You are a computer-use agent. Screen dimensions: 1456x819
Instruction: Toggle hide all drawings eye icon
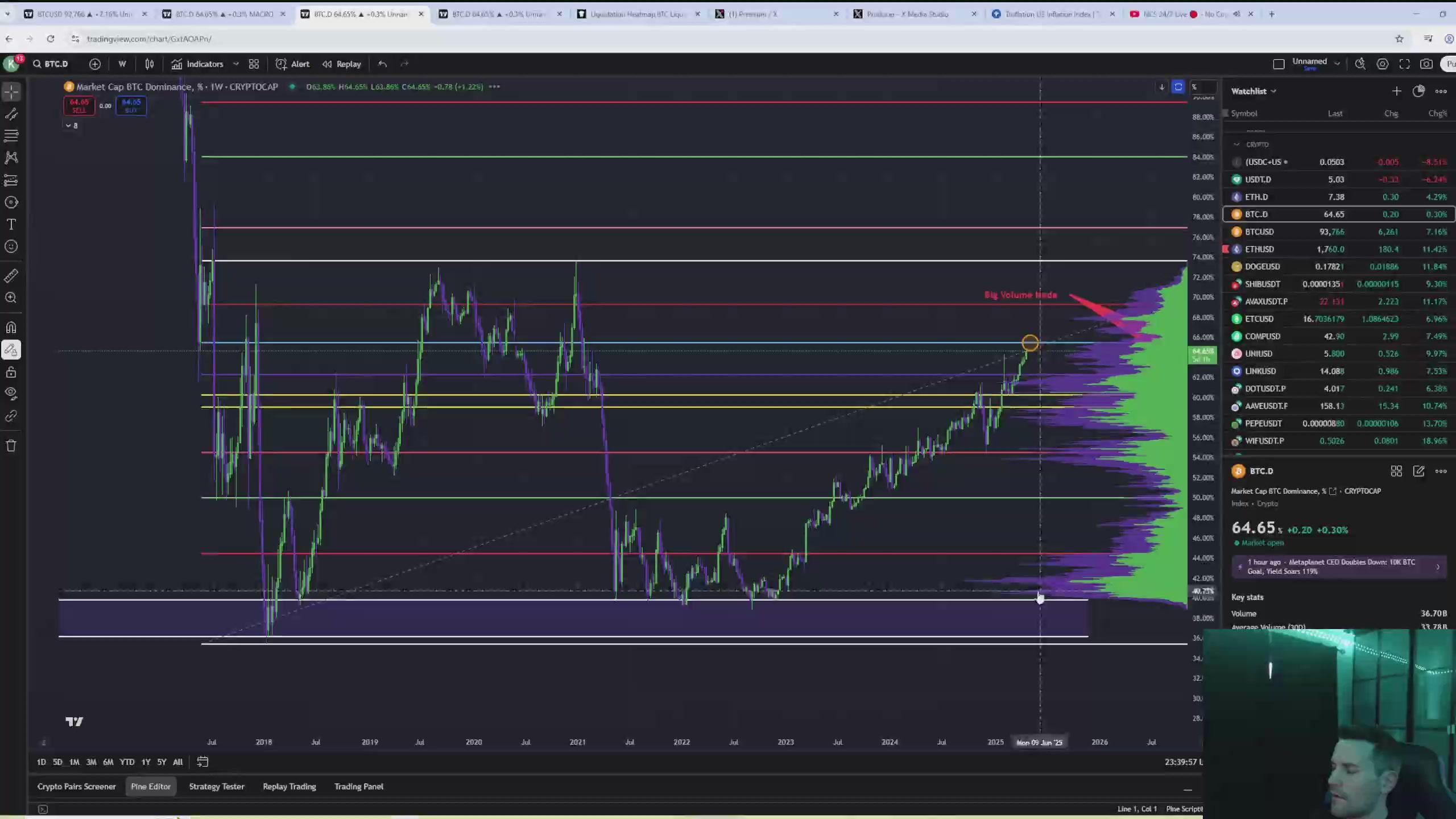[11, 394]
